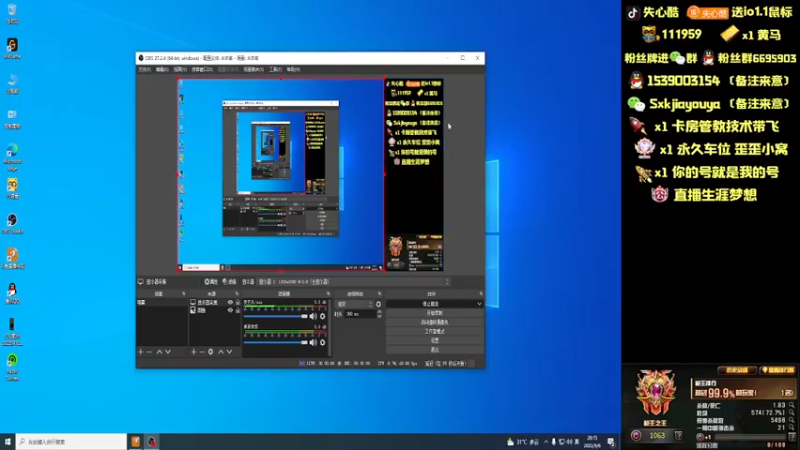The width and height of the screenshot is (800, 450).
Task: Click the taskbar search box
Action: (x=71, y=442)
